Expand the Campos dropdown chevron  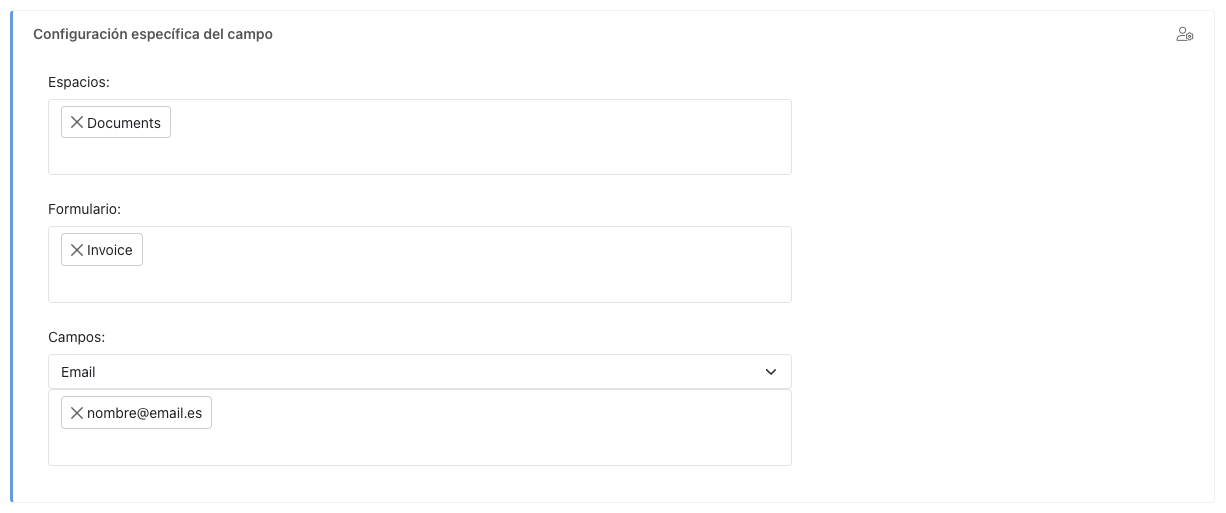tap(771, 372)
